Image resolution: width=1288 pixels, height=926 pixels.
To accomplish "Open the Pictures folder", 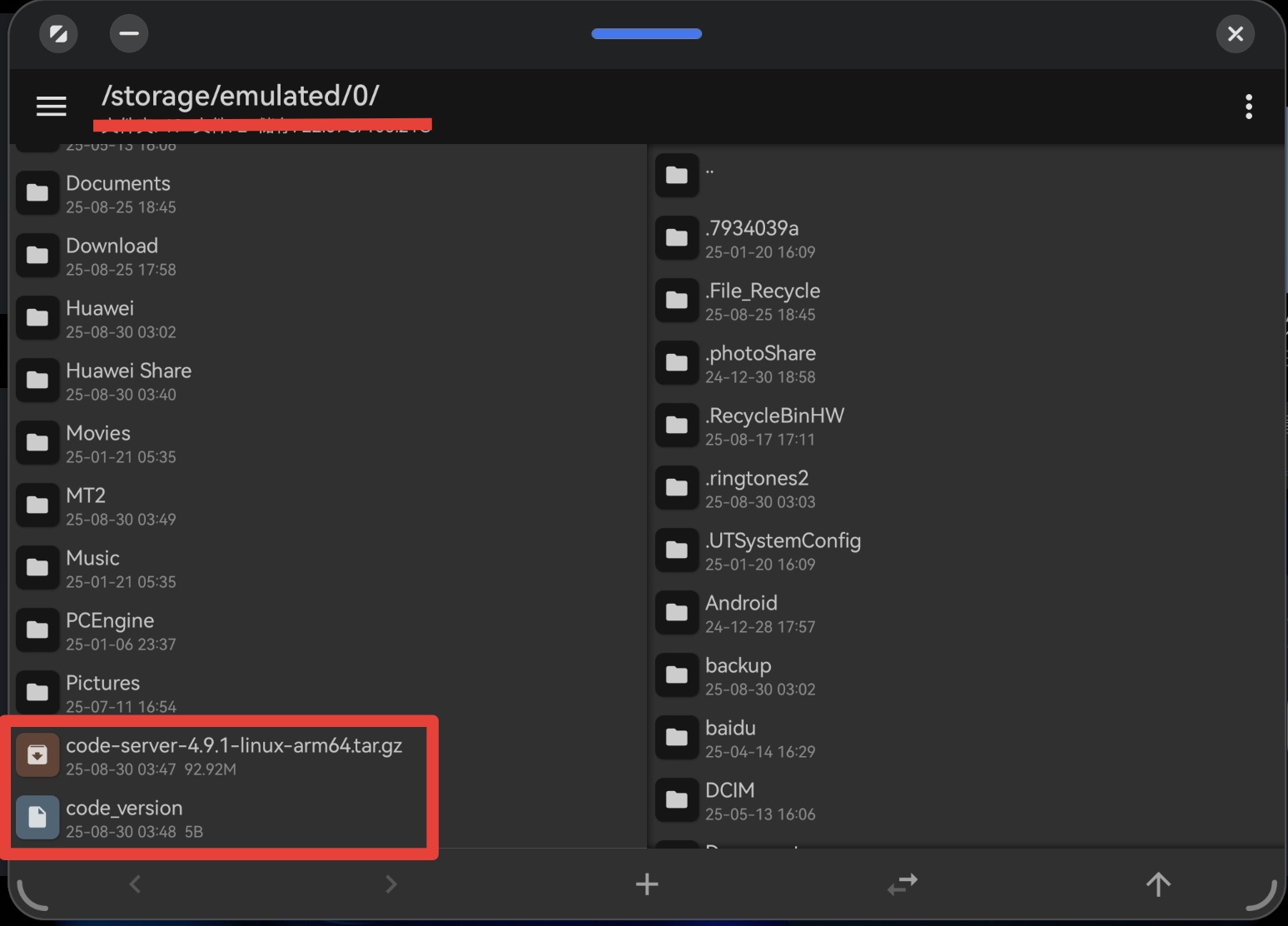I will pos(328,691).
